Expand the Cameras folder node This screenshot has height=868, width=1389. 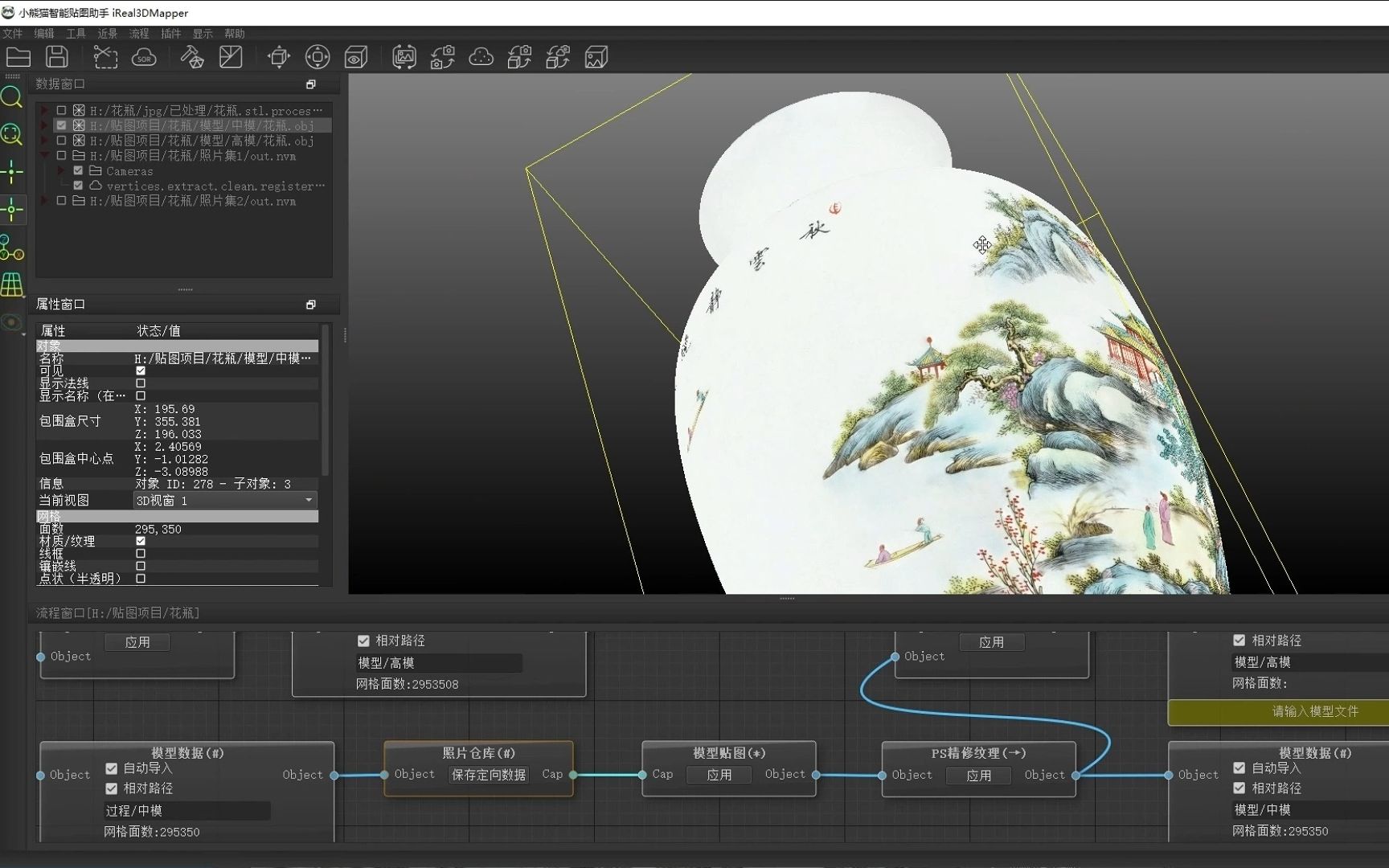pyautogui.click(x=61, y=170)
